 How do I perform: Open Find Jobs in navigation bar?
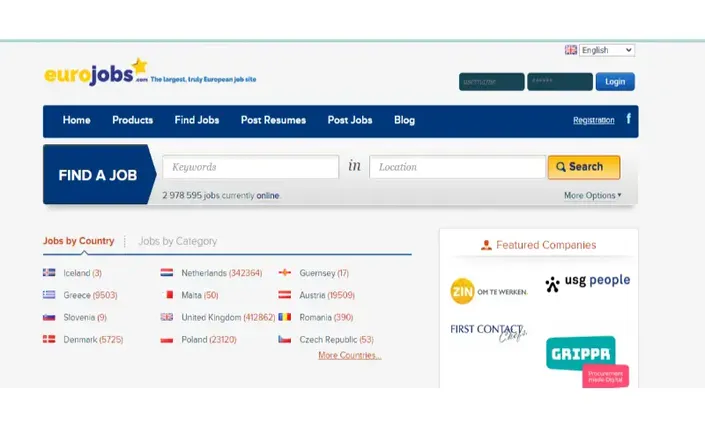click(x=197, y=120)
